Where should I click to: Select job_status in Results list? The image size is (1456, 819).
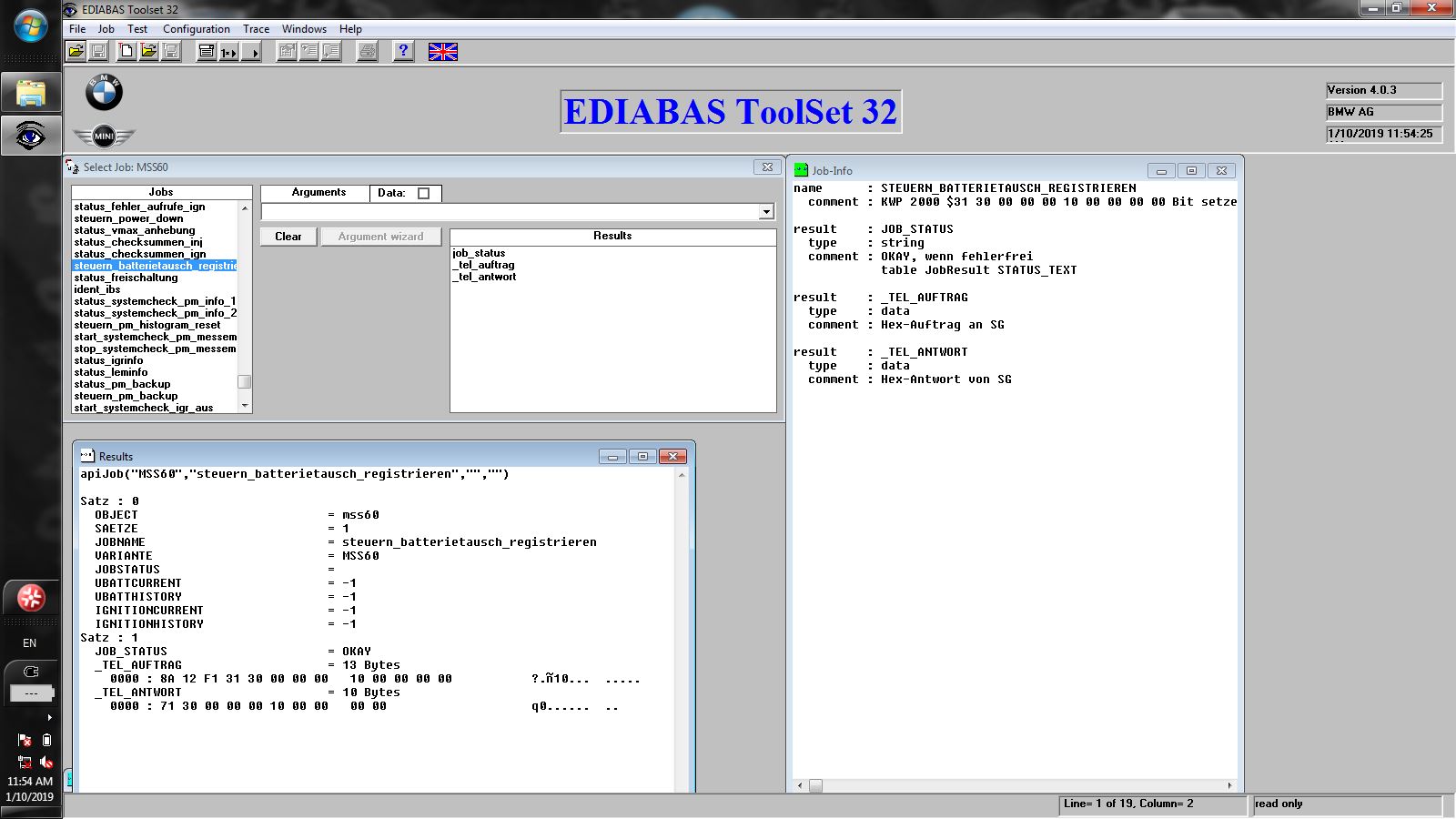[x=479, y=253]
